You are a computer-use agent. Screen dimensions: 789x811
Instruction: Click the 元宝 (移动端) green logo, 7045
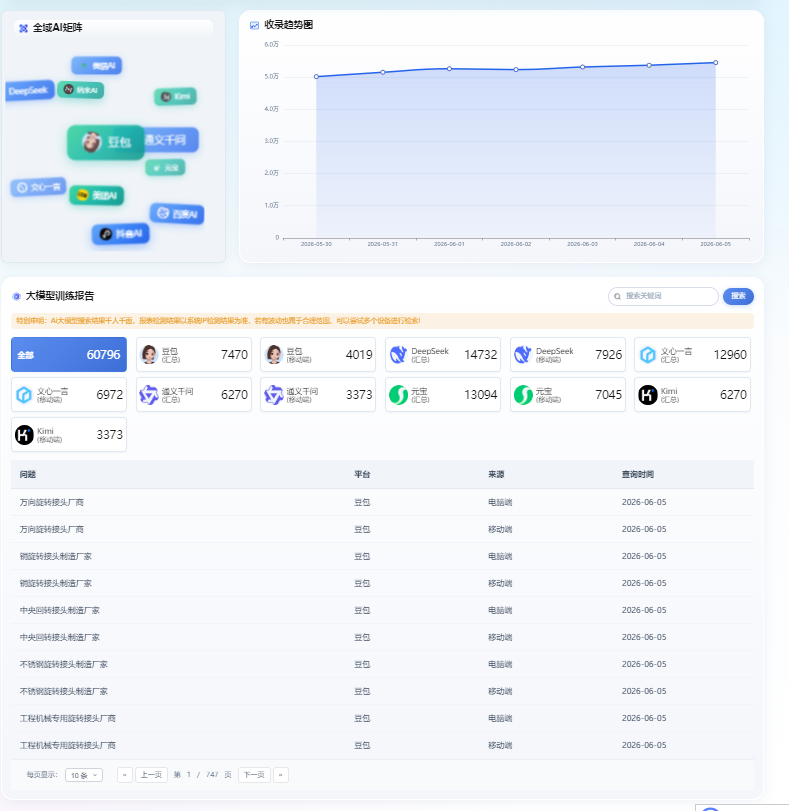pyautogui.click(x=523, y=395)
